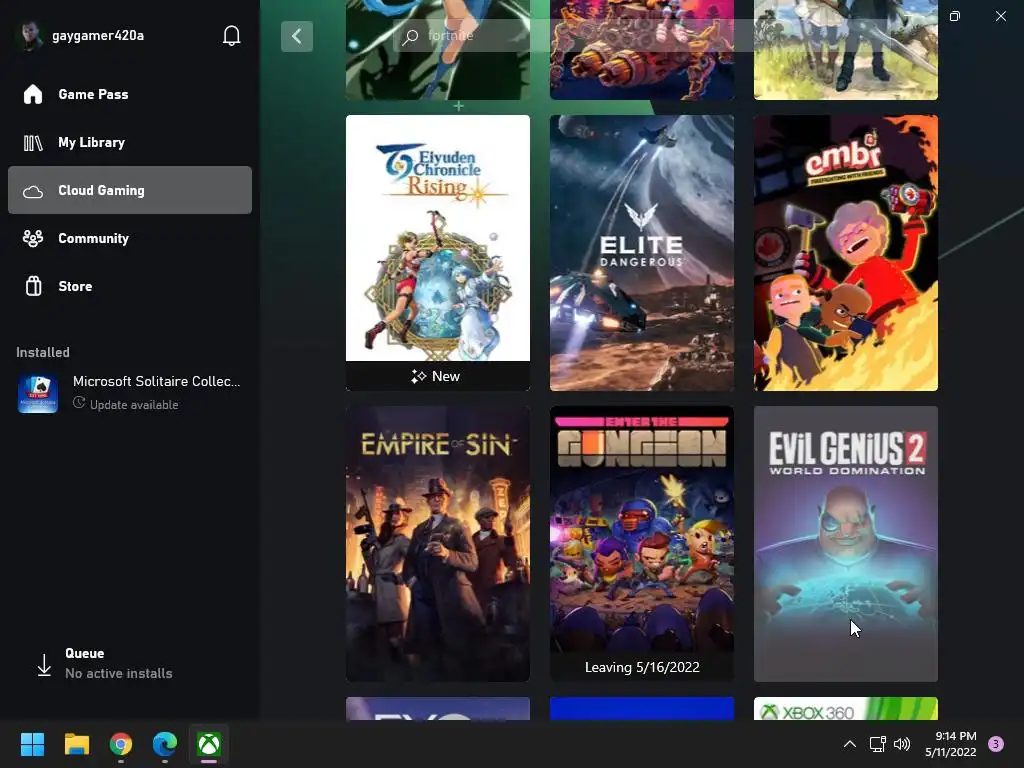Screen dimensions: 1024x768
Task: Click the network status tray icon
Action: click(x=878, y=744)
